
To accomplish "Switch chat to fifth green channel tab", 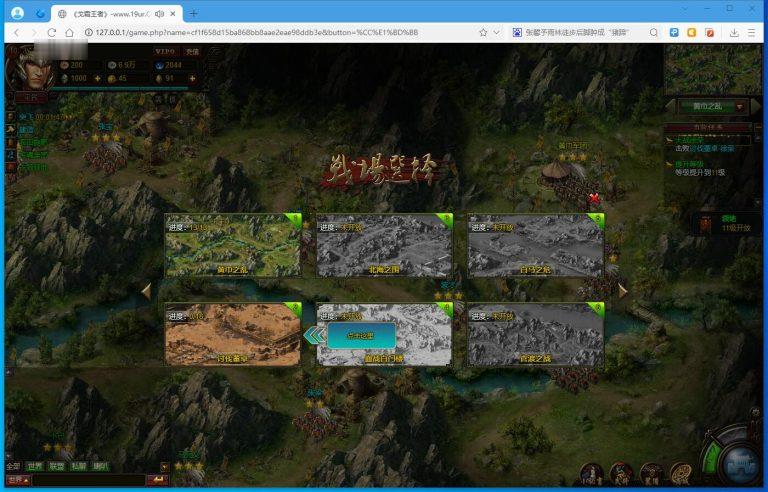I will (100, 466).
